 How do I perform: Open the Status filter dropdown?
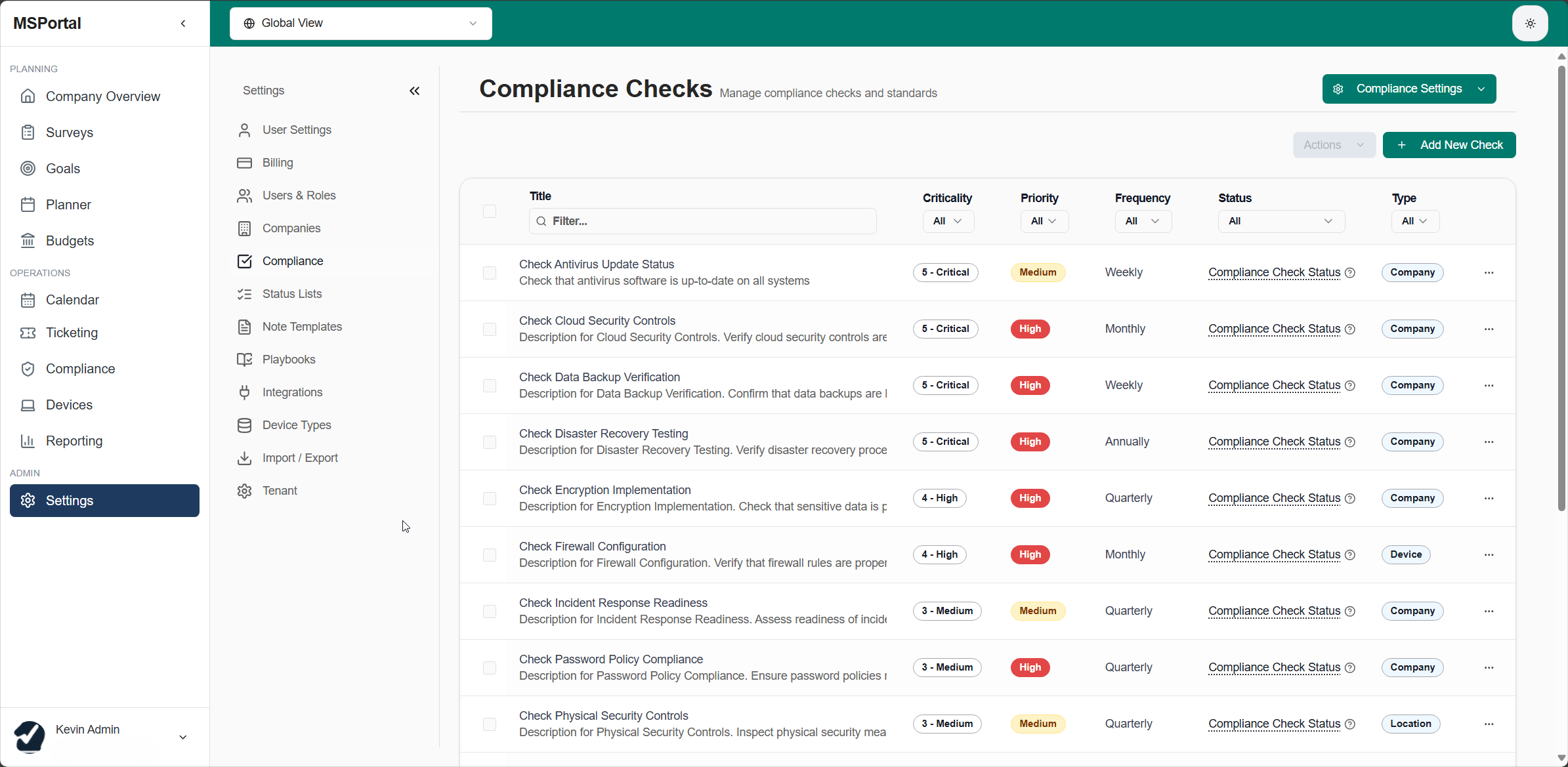(1281, 221)
